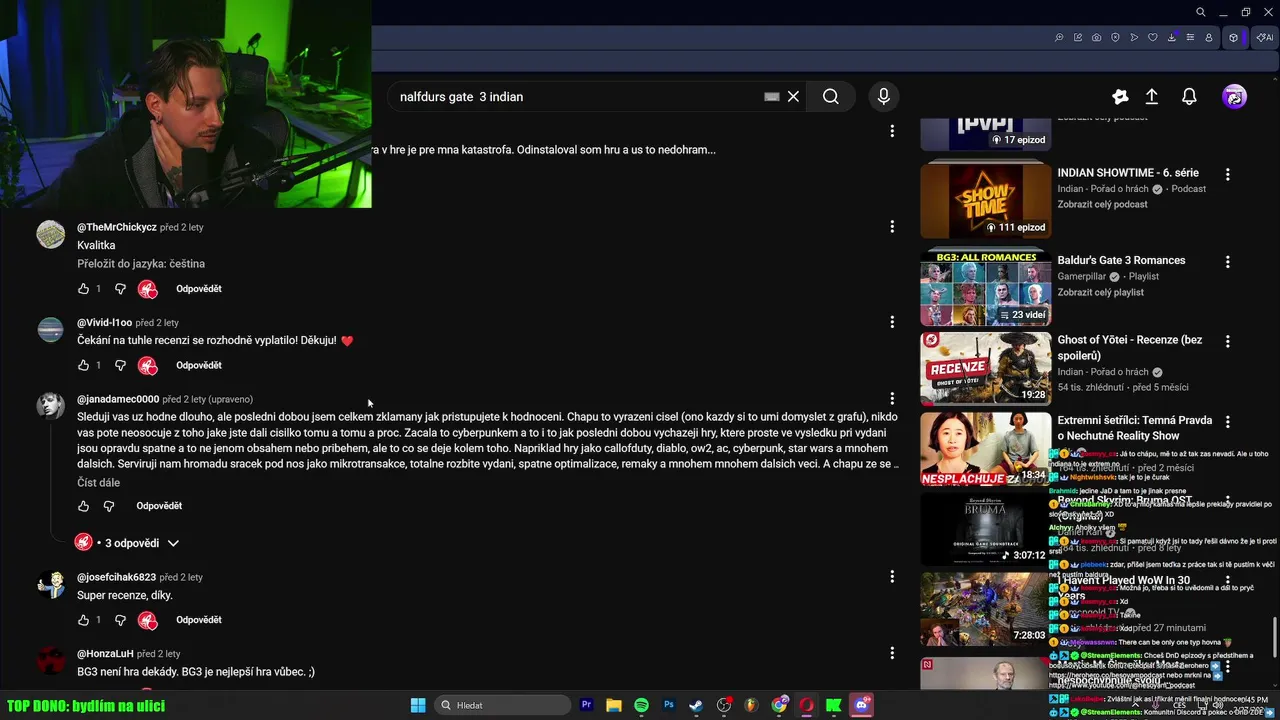Click the upload arrow icon in YouTube header
Screen dimensions: 1280x720
click(x=1152, y=97)
